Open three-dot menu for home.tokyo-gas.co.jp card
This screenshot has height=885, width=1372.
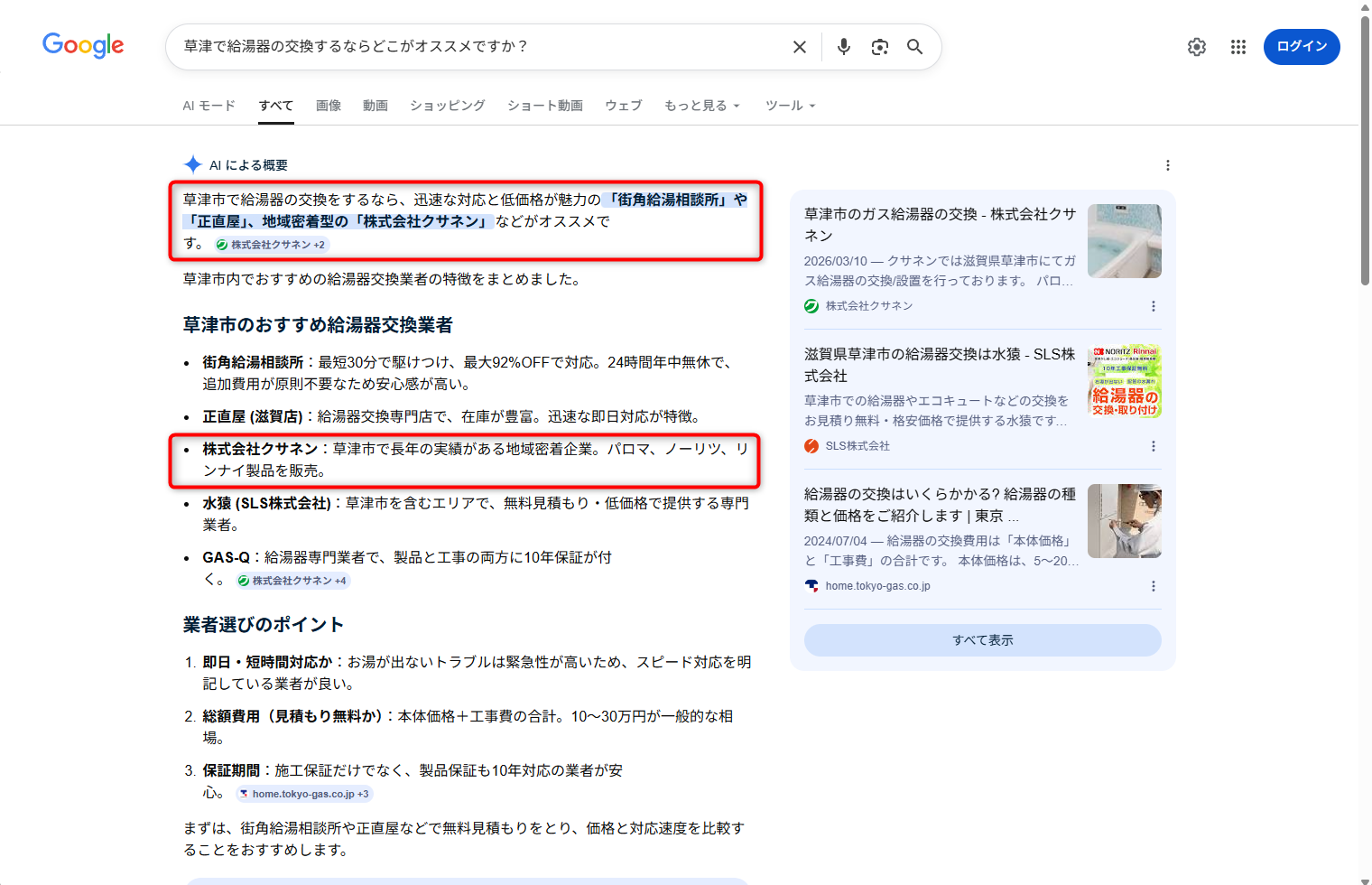[x=1154, y=586]
